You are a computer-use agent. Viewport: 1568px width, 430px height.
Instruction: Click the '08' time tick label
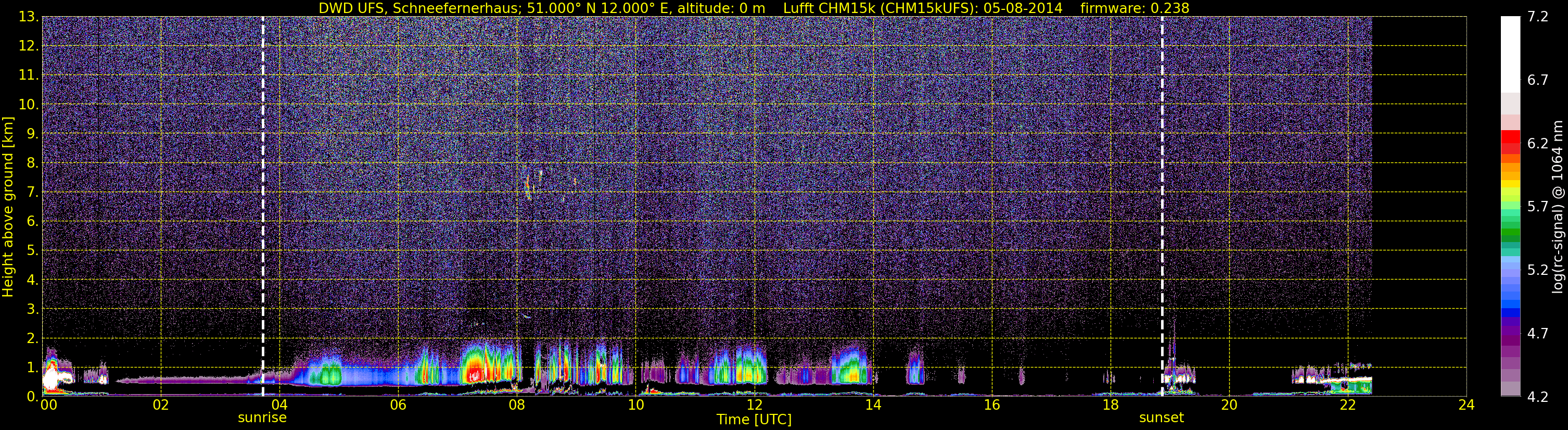[517, 405]
